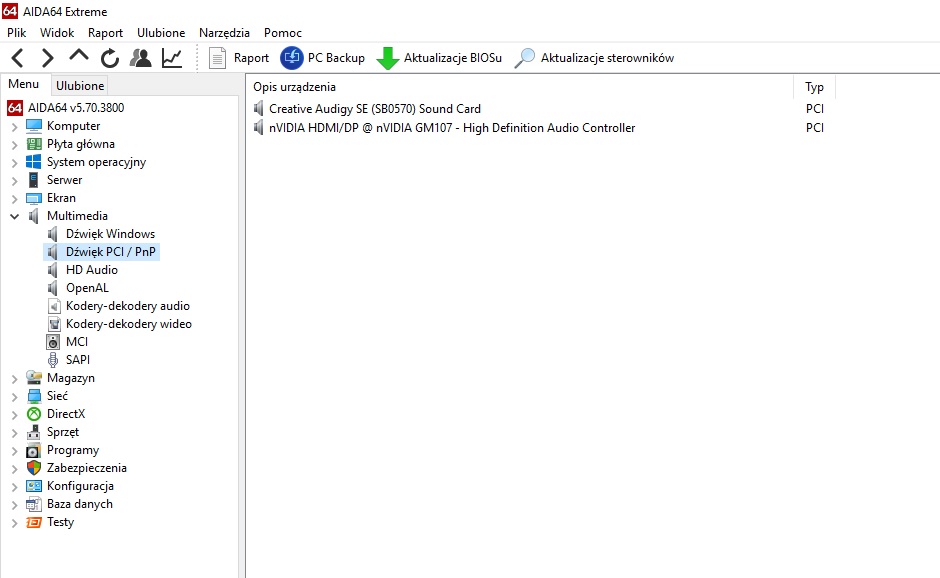Viewport: 940px width, 578px height.
Task: Expand the Ekran tree node
Action: (14, 198)
